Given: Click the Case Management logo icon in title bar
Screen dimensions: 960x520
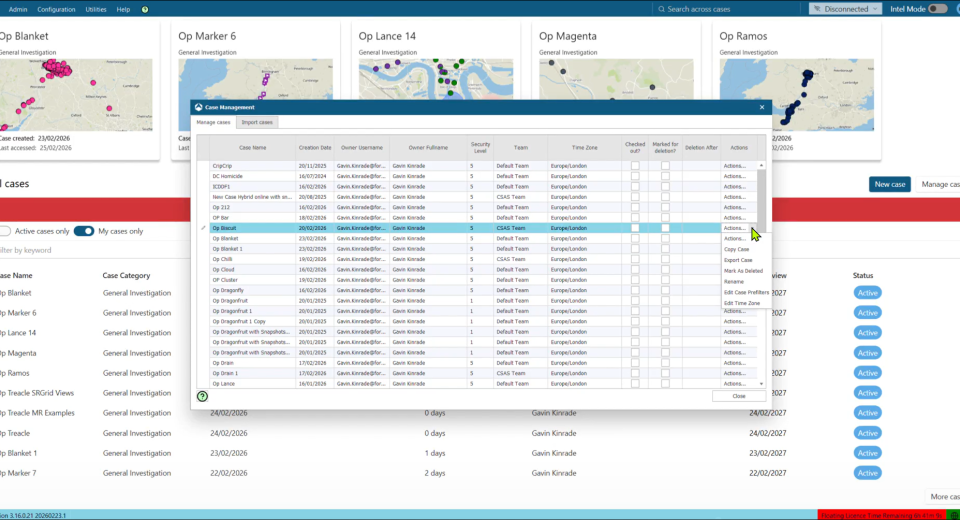Looking at the screenshot, I should click(198, 107).
